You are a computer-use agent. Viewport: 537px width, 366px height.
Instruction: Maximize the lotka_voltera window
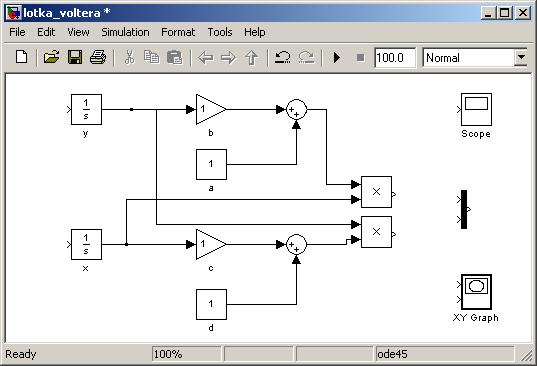[x=505, y=13]
